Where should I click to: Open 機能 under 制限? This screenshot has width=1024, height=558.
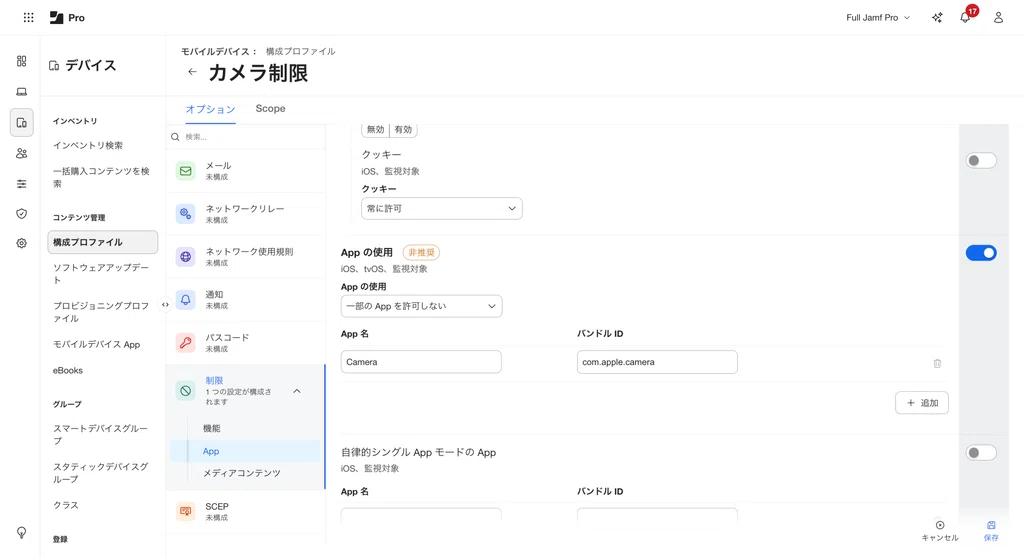coord(212,429)
